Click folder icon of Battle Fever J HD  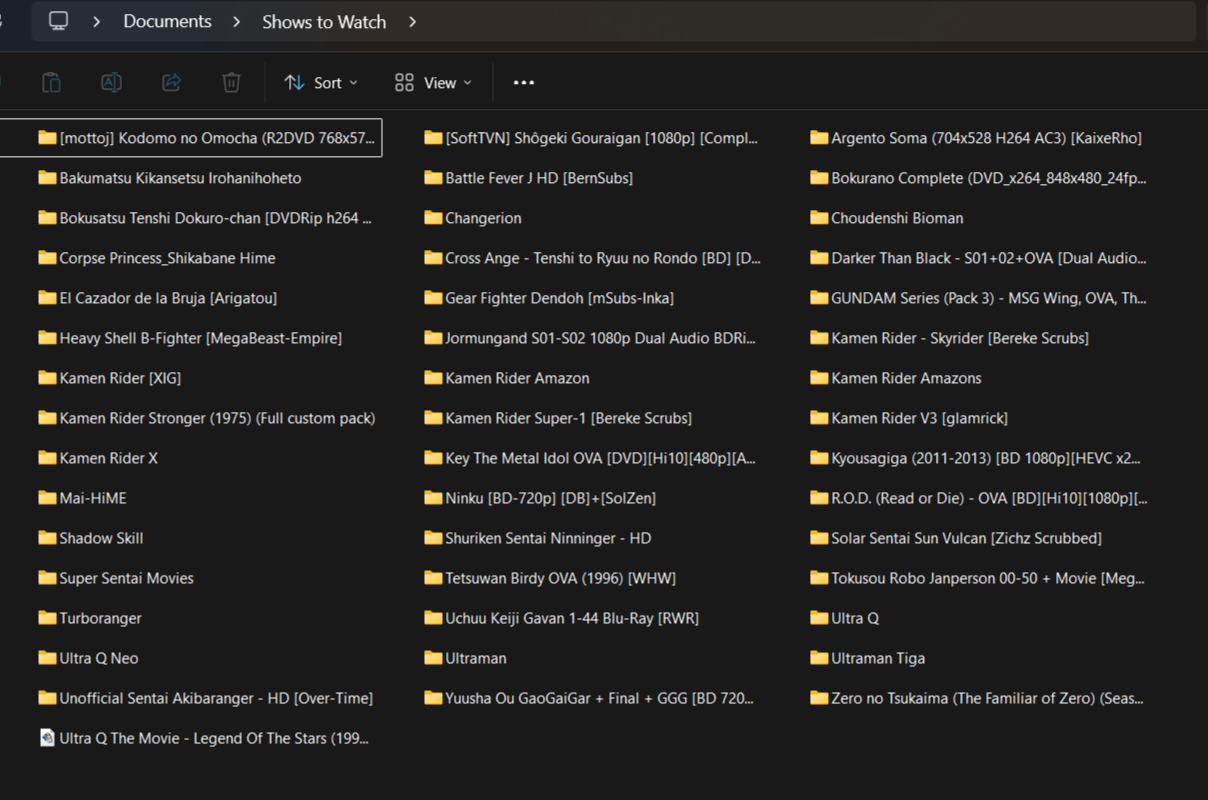point(433,178)
